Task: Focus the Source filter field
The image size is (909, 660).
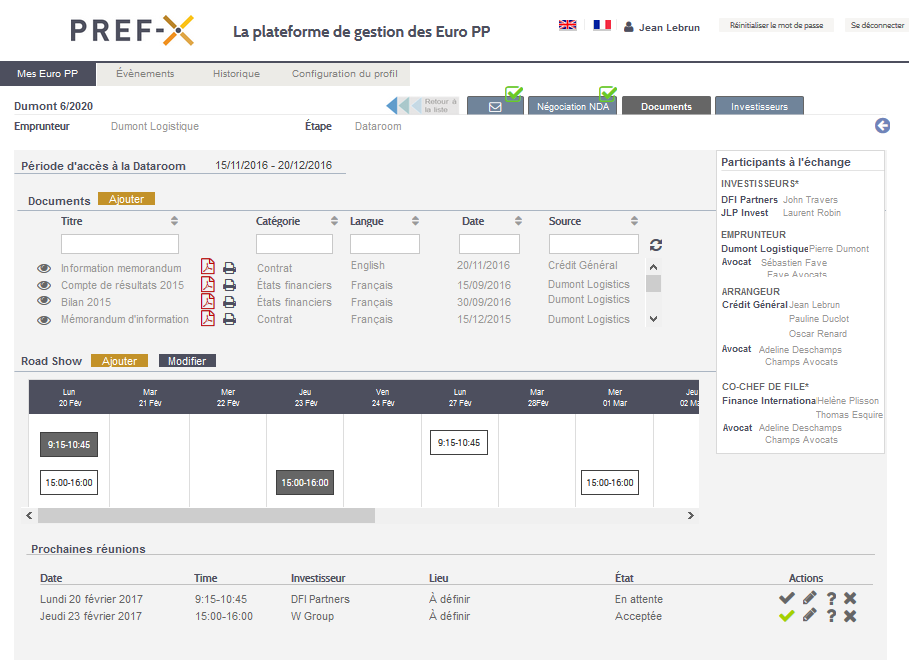Action: (x=594, y=244)
